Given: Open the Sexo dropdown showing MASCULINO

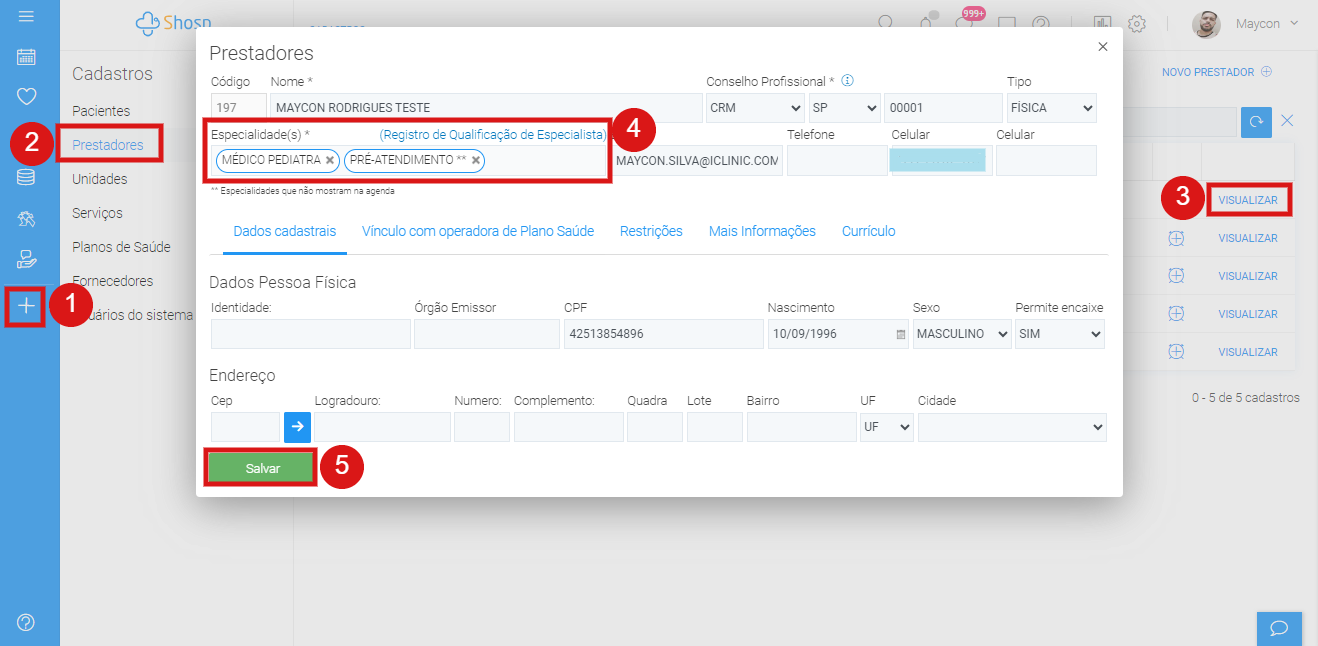Looking at the screenshot, I should coord(962,334).
